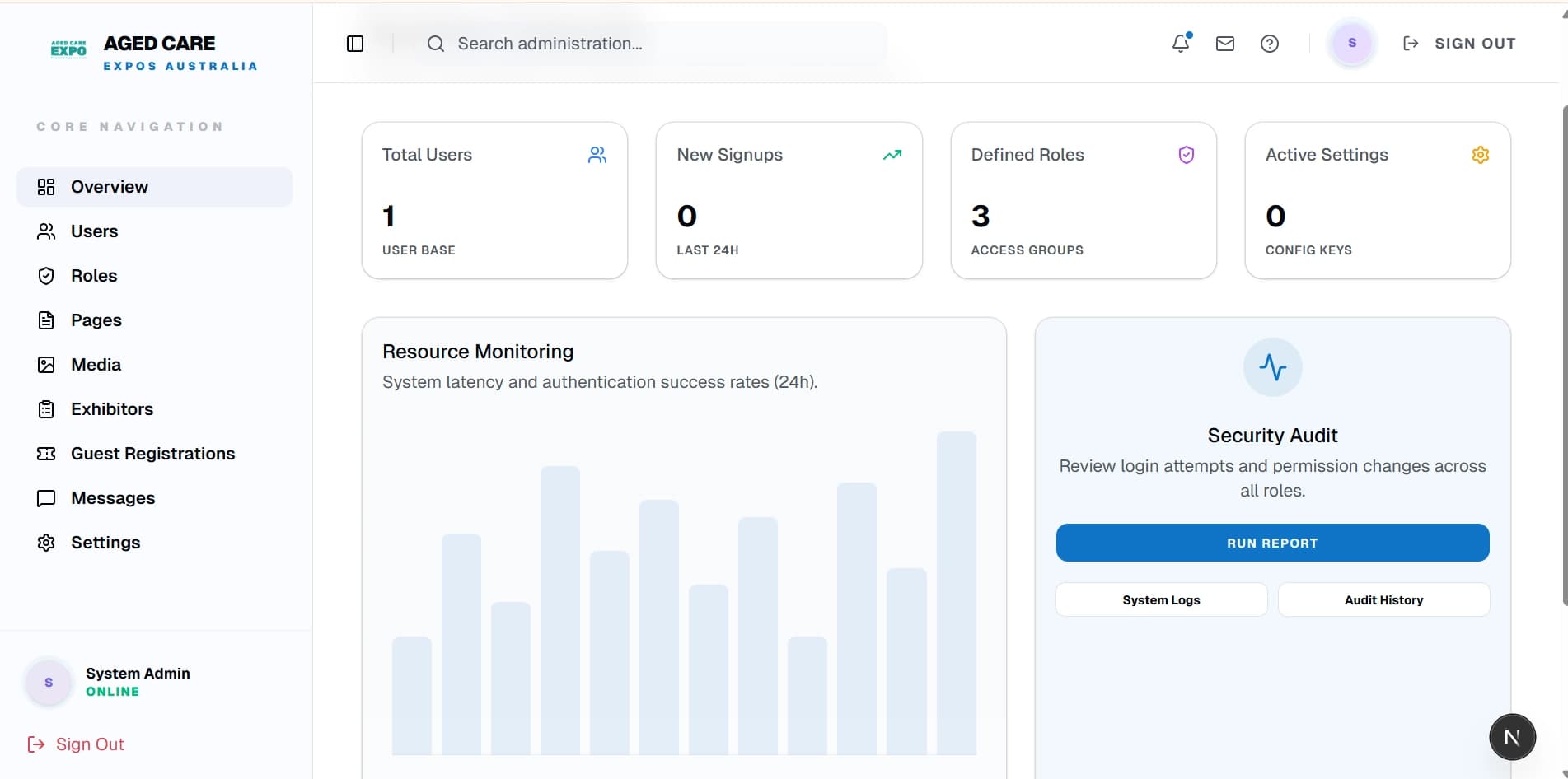Screen dimensions: 1568x779
Task: Click the Total Users people icon
Action: click(x=597, y=155)
